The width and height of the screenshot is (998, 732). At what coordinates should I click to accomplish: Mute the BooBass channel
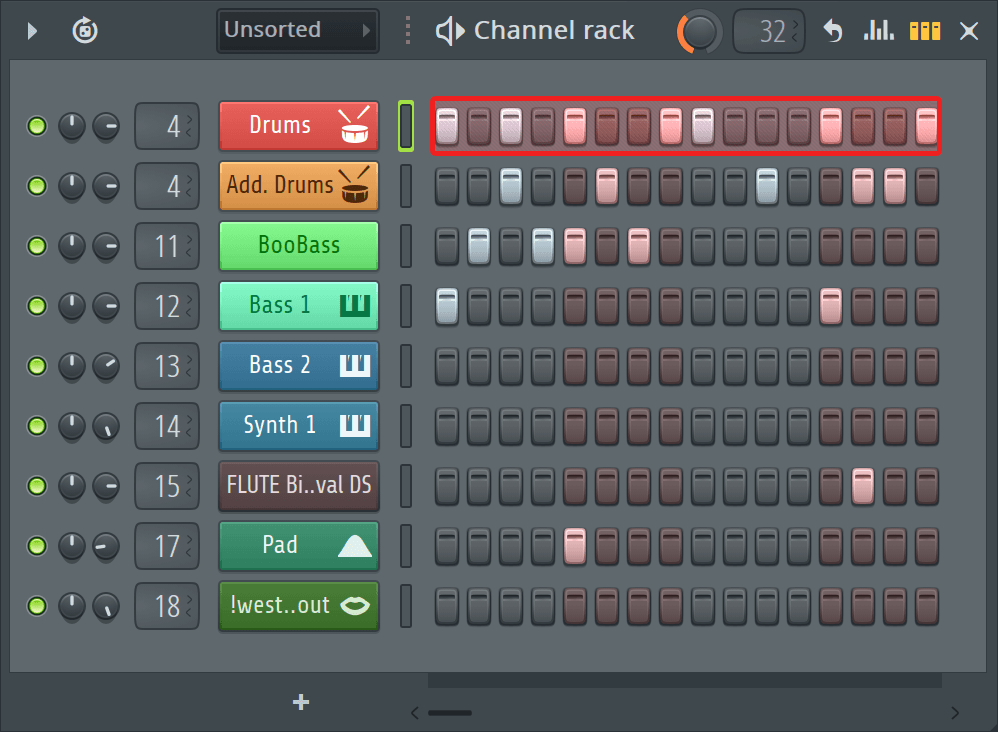pyautogui.click(x=37, y=246)
